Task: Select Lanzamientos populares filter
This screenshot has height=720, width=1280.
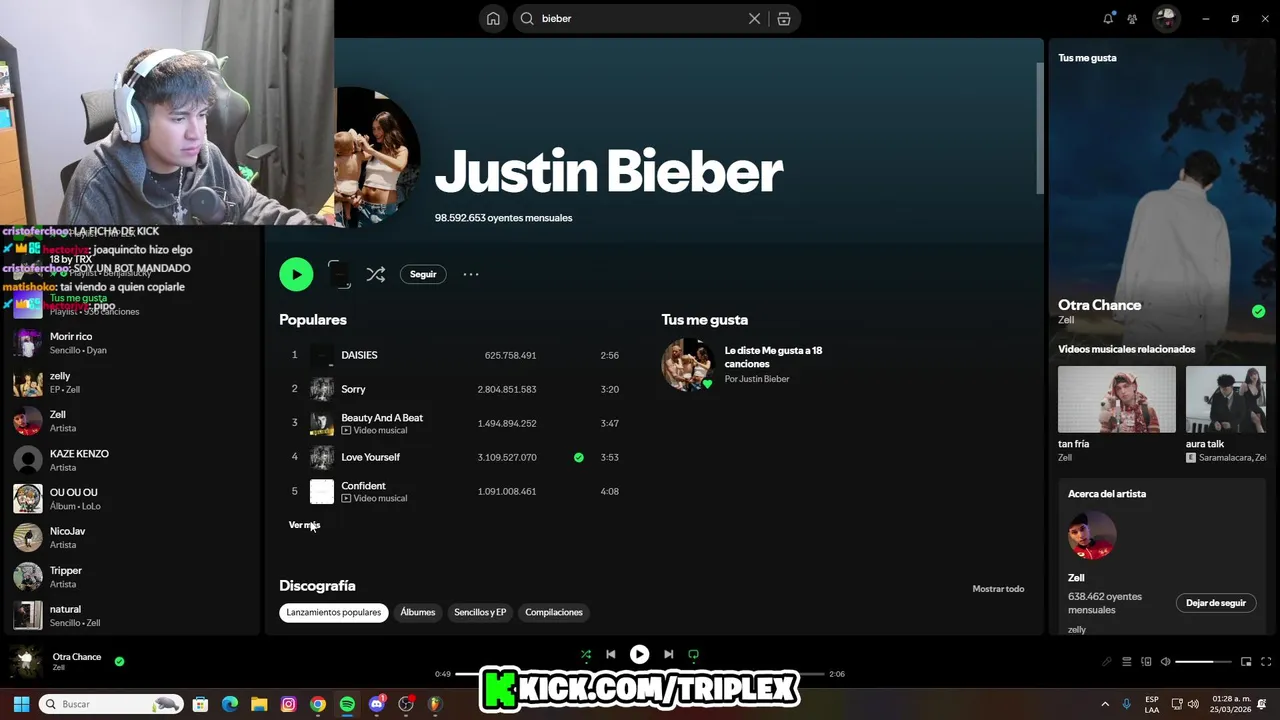Action: coord(334,612)
